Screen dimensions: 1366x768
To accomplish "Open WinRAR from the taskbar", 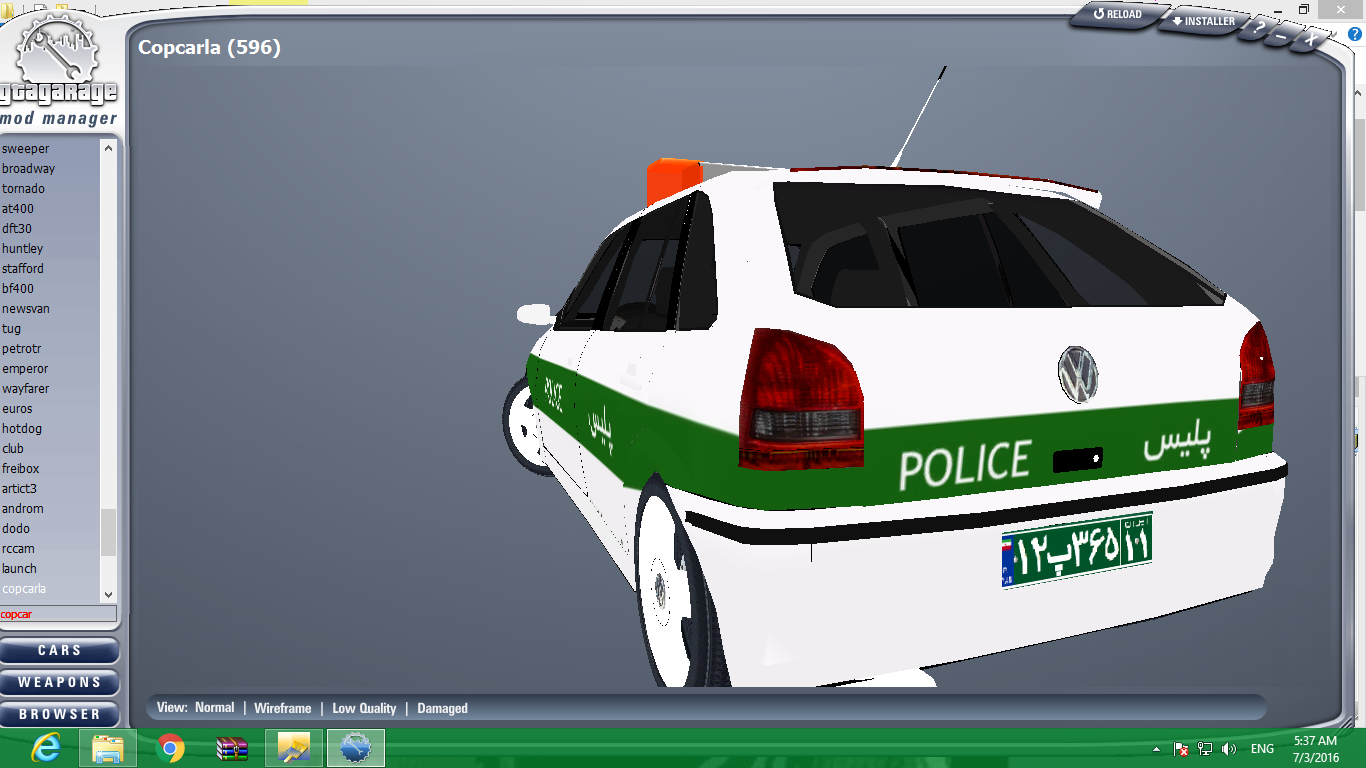I will (232, 748).
